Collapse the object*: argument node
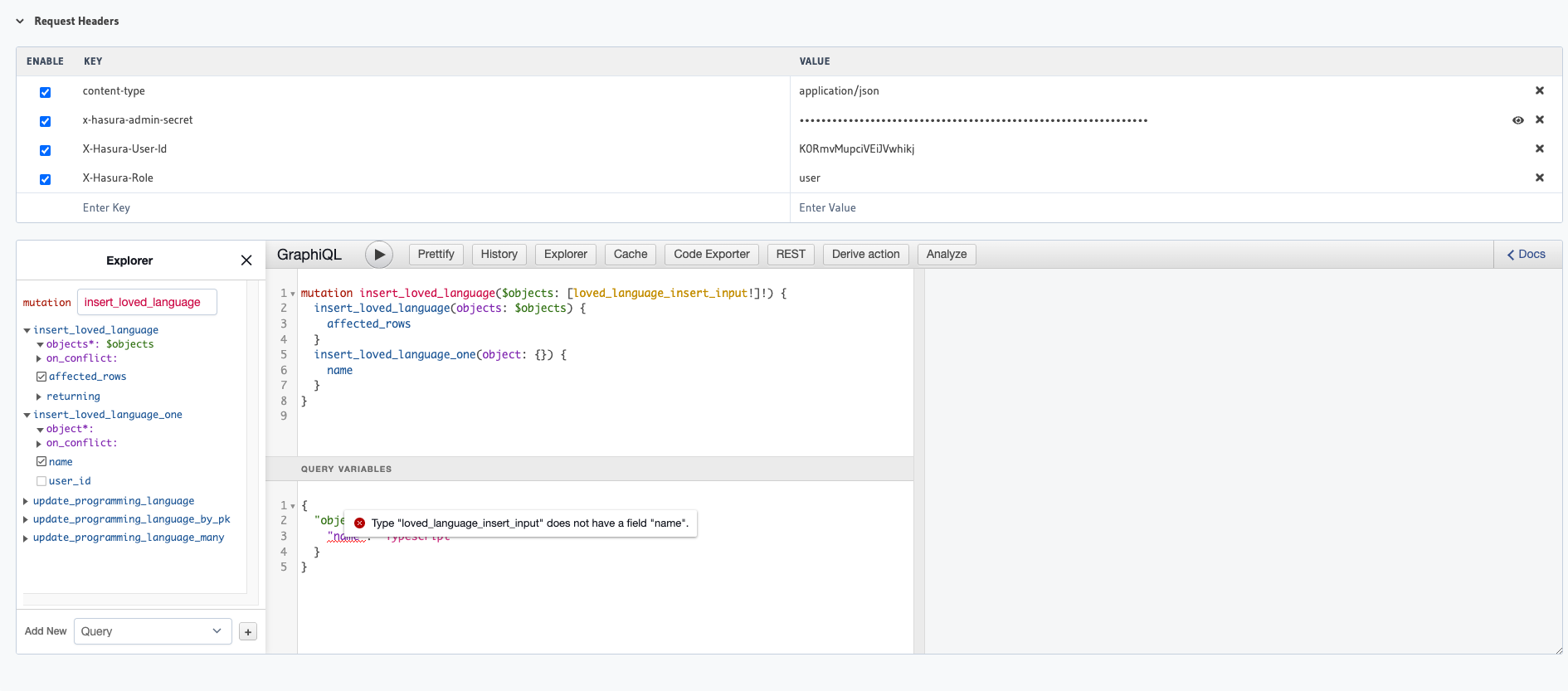This screenshot has height=691, width=1568. pos(40,430)
